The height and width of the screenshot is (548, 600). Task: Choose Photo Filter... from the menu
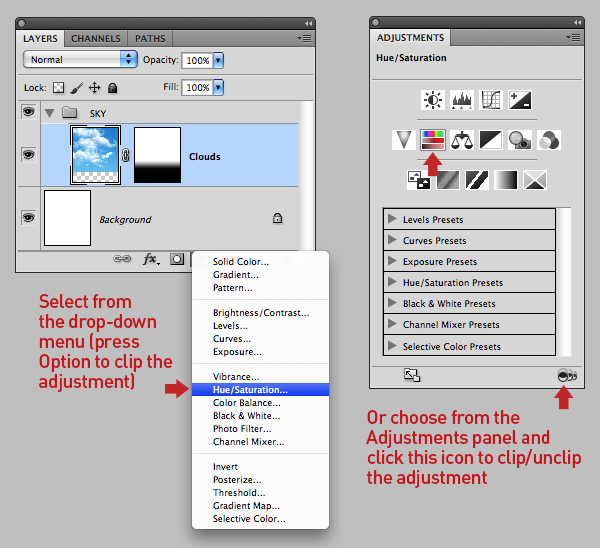coord(260,429)
